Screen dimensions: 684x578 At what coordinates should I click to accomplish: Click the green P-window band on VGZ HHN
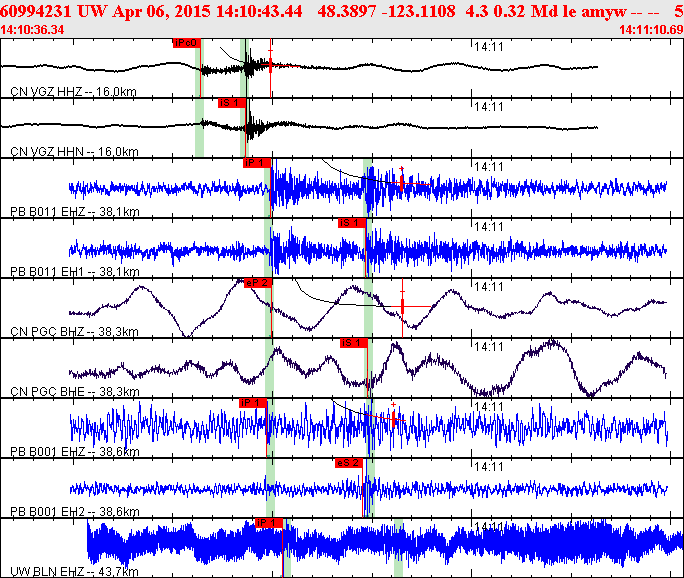pyautogui.click(x=199, y=127)
